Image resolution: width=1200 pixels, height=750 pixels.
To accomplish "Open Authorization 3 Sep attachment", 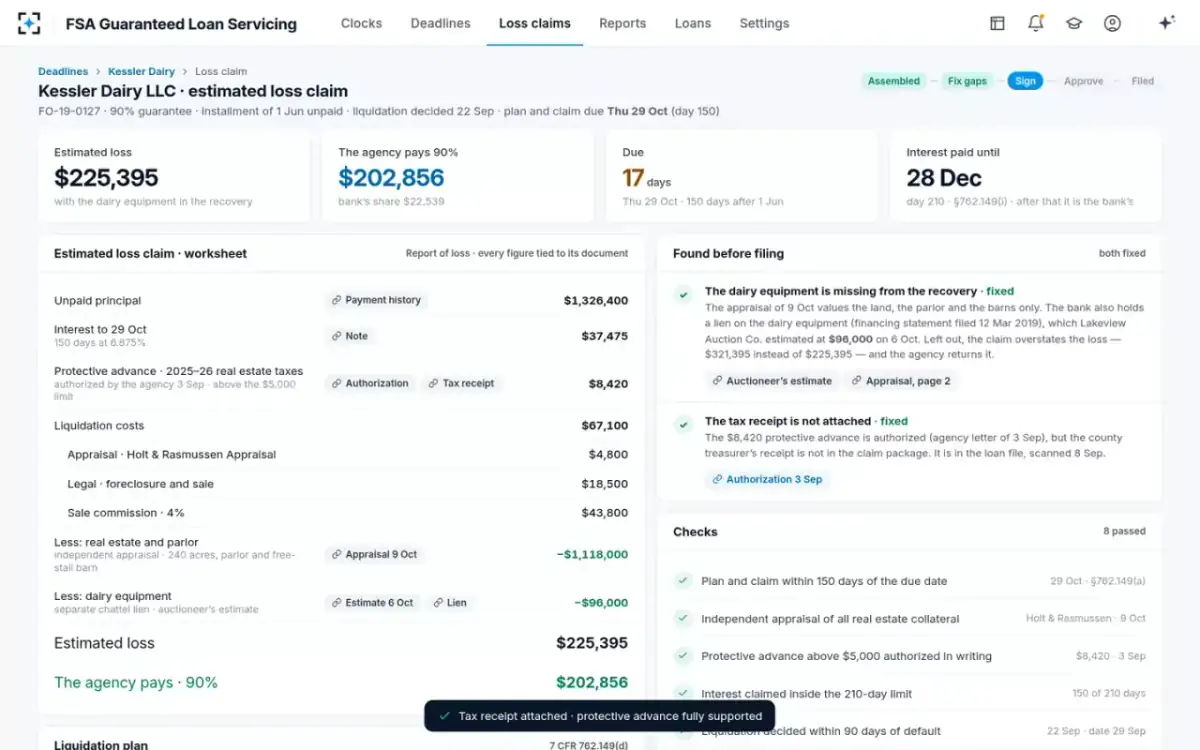I will 767,479.
